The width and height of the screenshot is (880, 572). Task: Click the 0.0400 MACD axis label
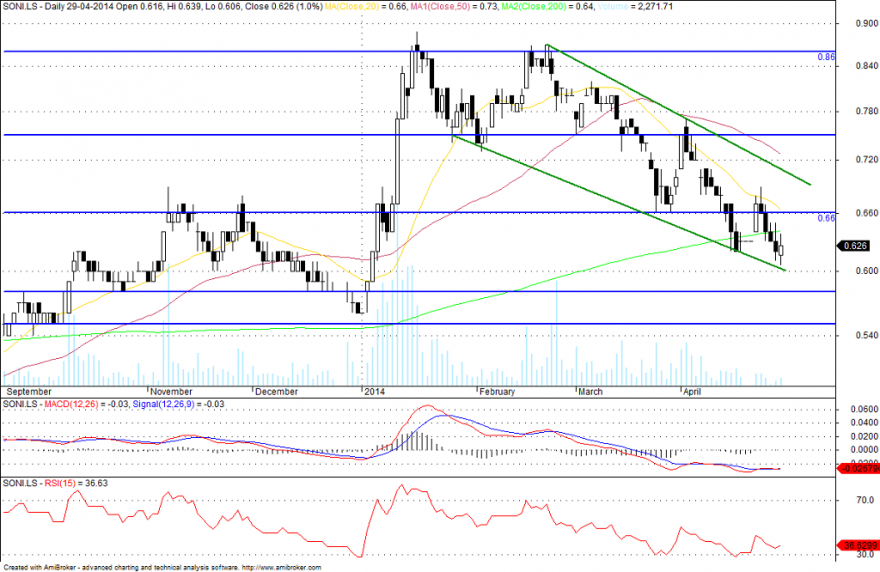(x=864, y=422)
